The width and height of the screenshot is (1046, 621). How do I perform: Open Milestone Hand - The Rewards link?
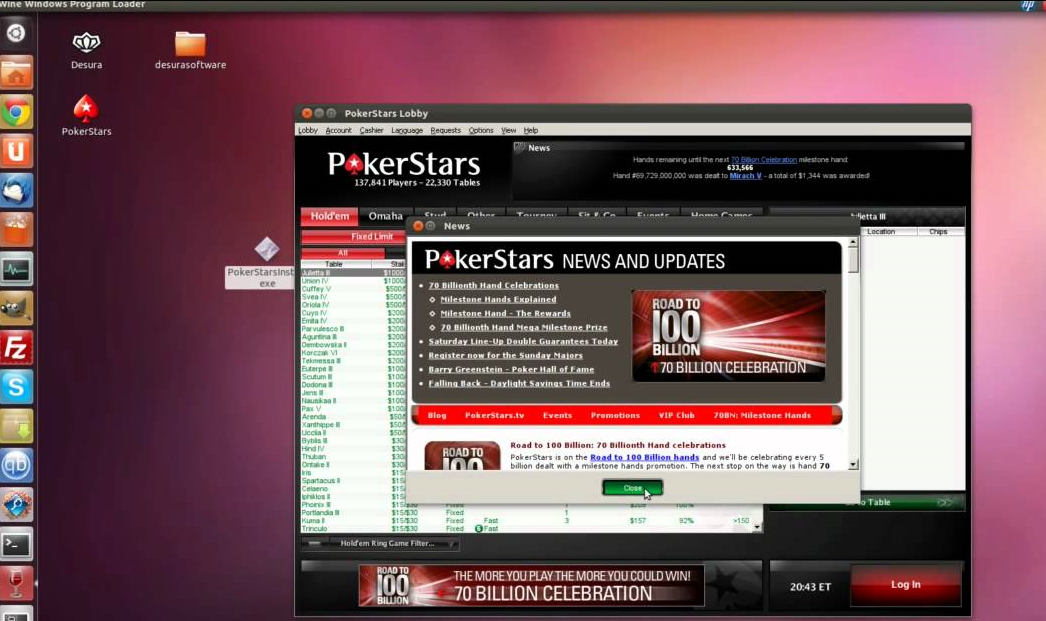(506, 314)
